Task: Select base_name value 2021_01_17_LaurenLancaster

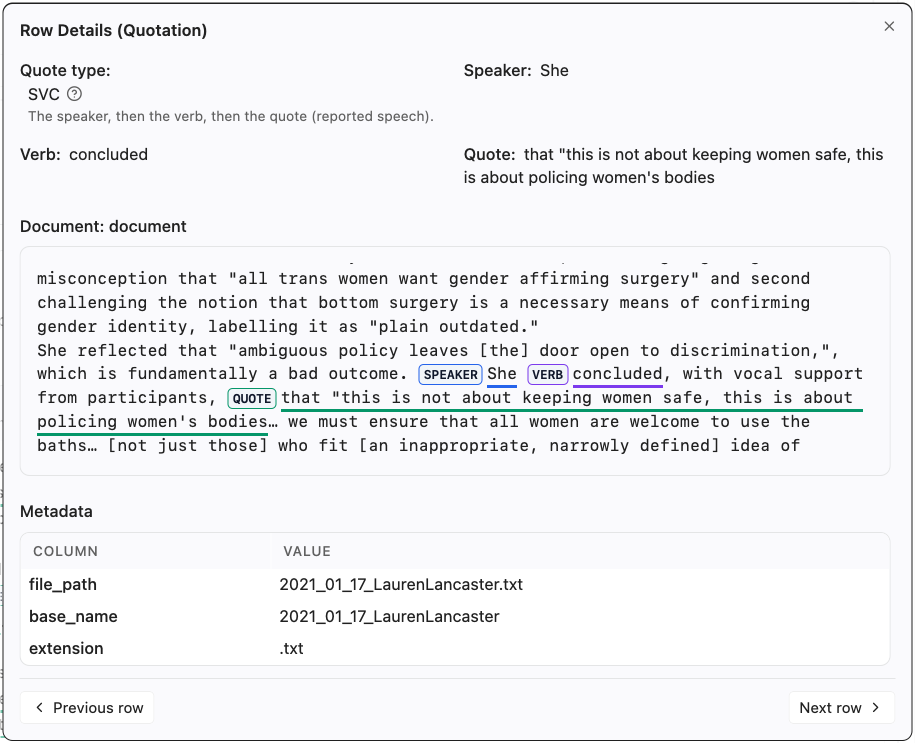Action: 389,616
